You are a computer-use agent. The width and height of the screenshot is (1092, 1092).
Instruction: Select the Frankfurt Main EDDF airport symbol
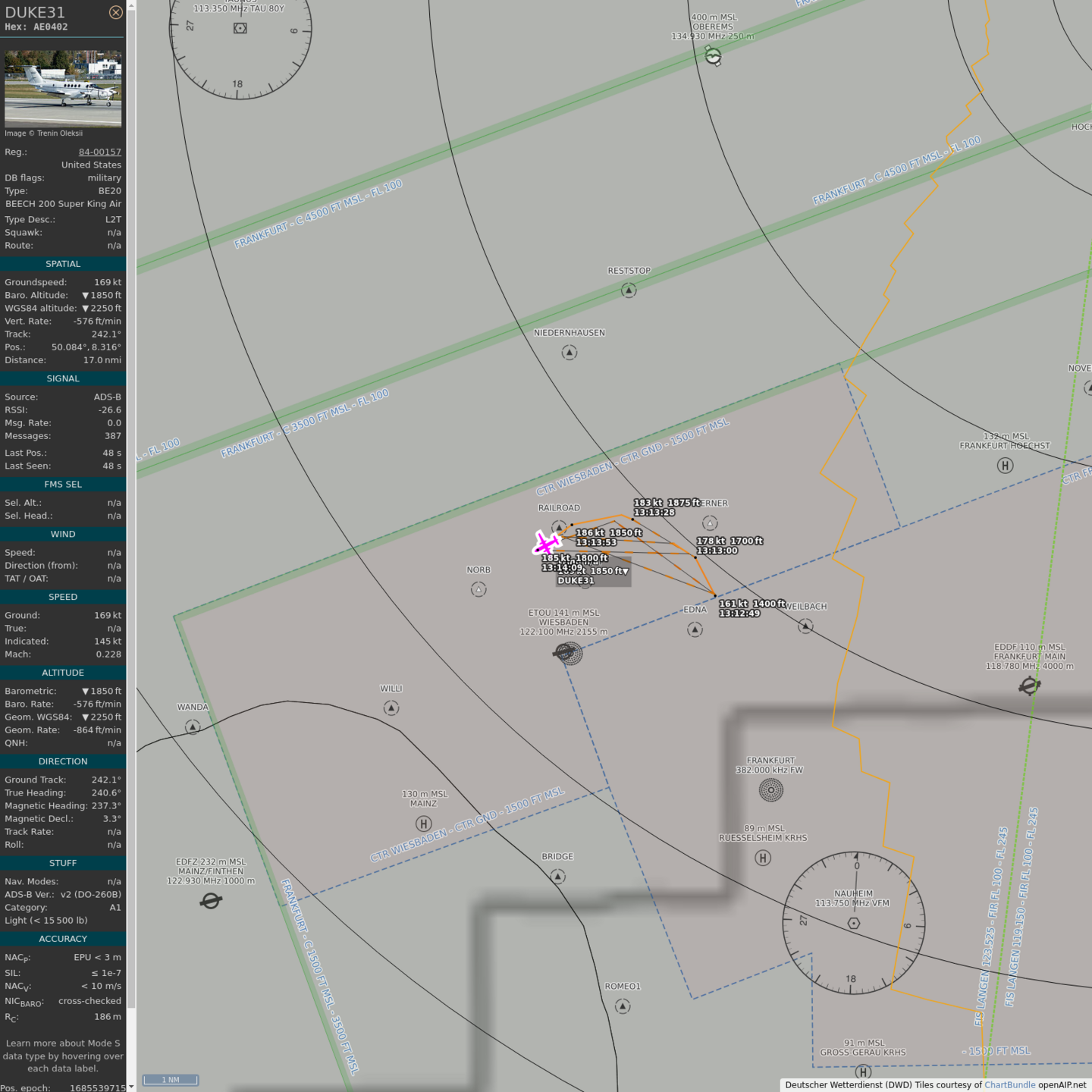[1029, 686]
